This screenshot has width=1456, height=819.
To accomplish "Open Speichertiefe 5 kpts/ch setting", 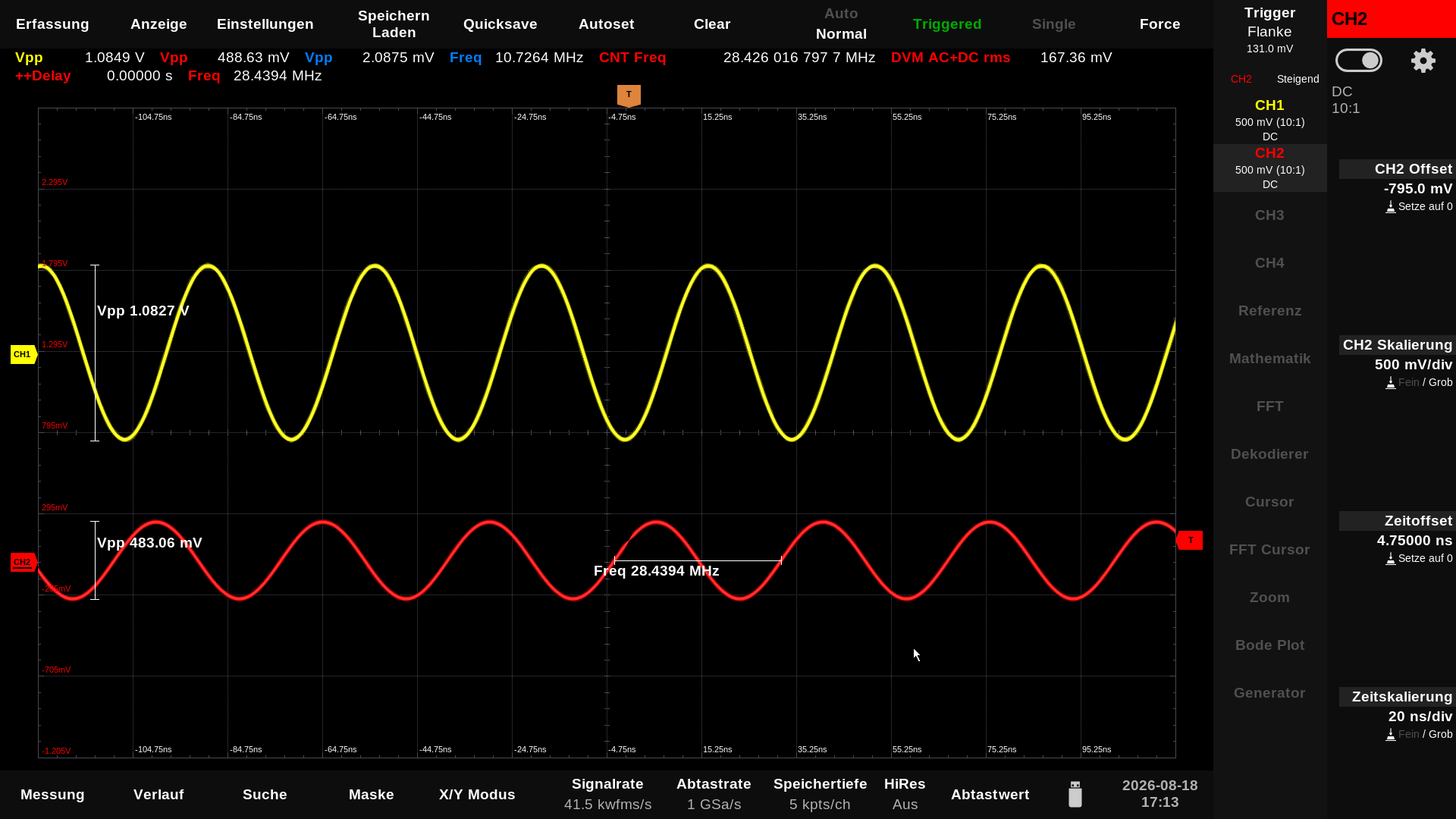I will [820, 794].
